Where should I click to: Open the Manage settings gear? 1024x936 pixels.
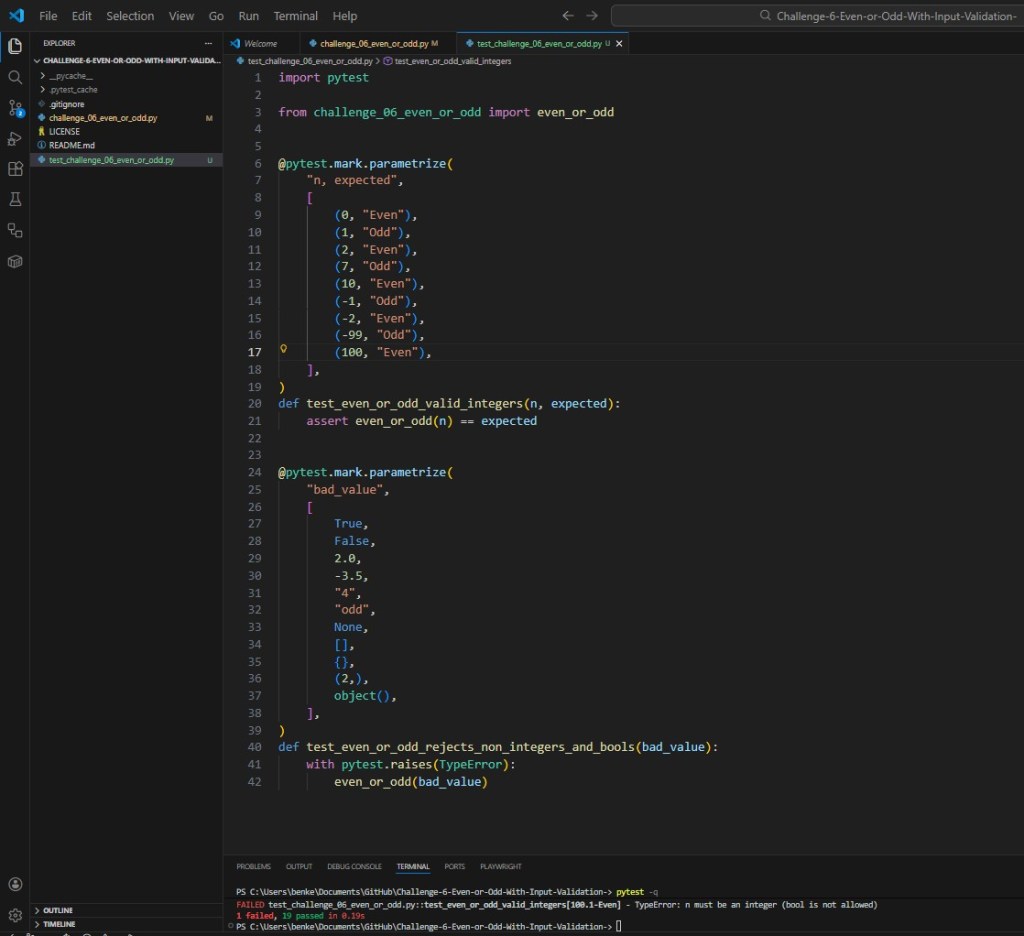click(x=15, y=914)
